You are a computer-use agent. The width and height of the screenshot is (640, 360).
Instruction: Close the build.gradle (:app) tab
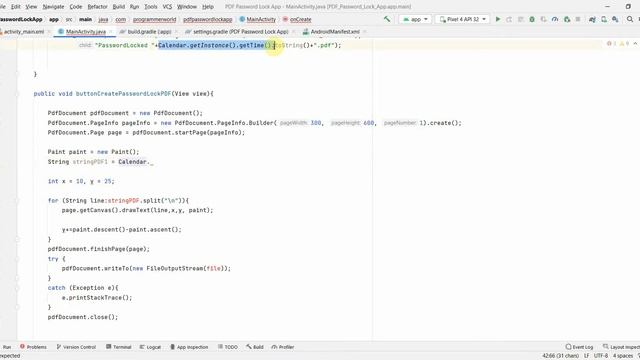point(176,31)
